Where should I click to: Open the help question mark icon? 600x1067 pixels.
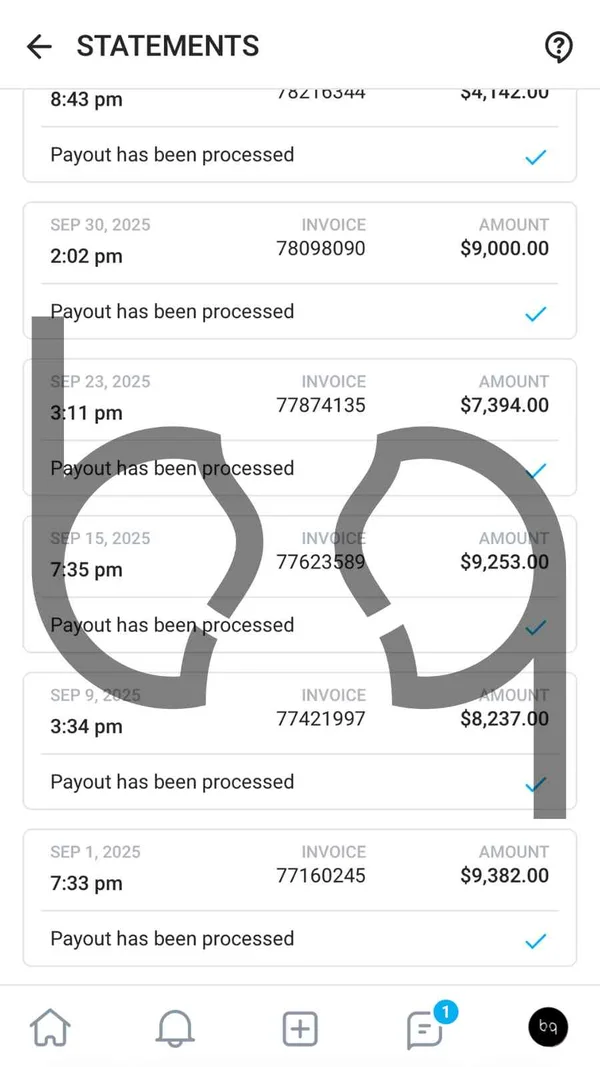558,46
